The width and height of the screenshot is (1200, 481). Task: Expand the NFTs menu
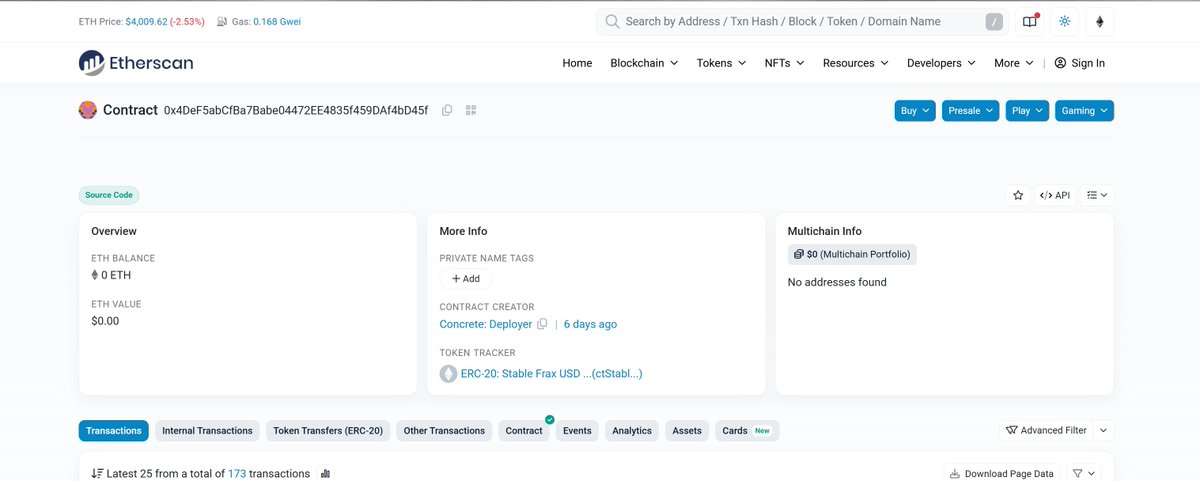784,63
